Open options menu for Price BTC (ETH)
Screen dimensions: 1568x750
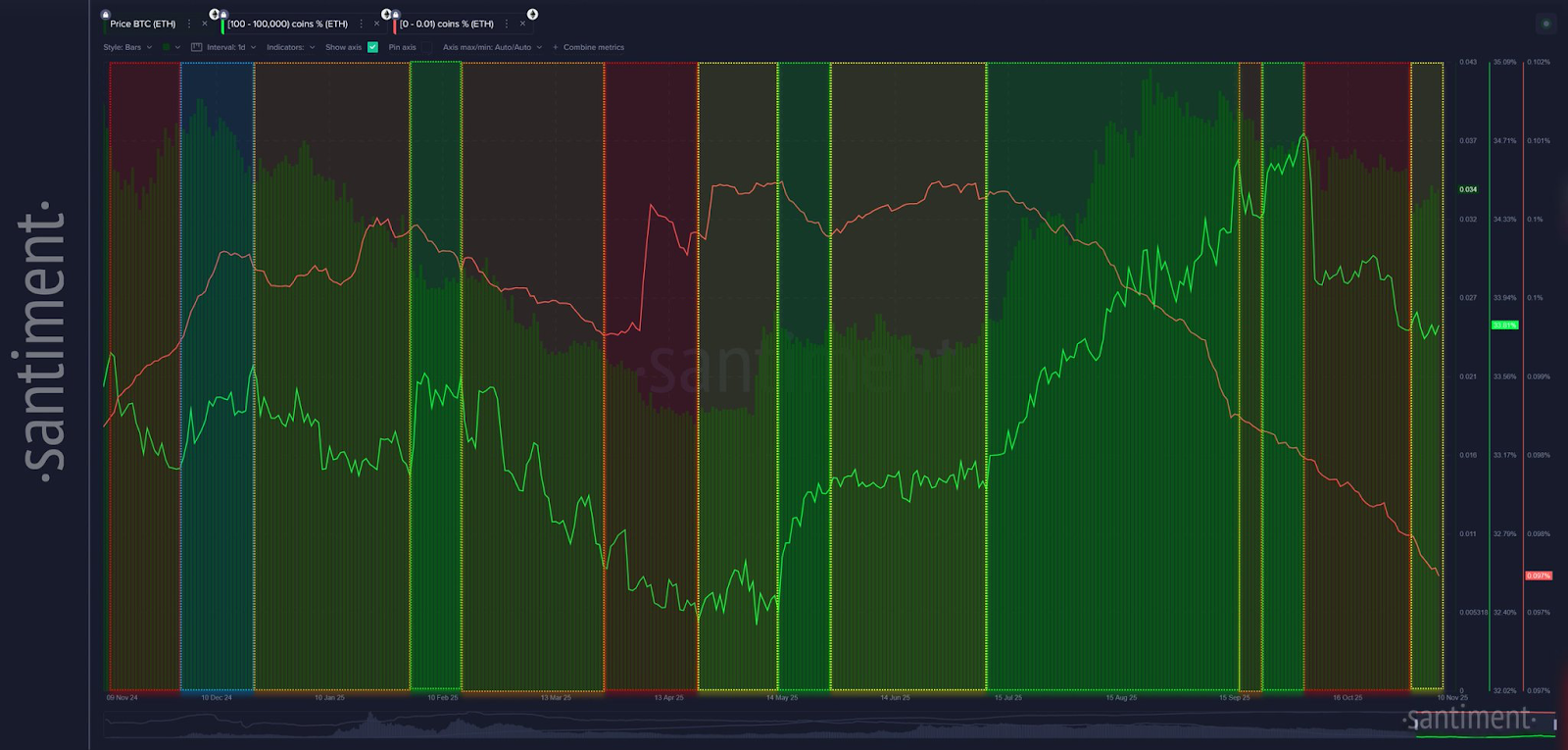pos(189,24)
